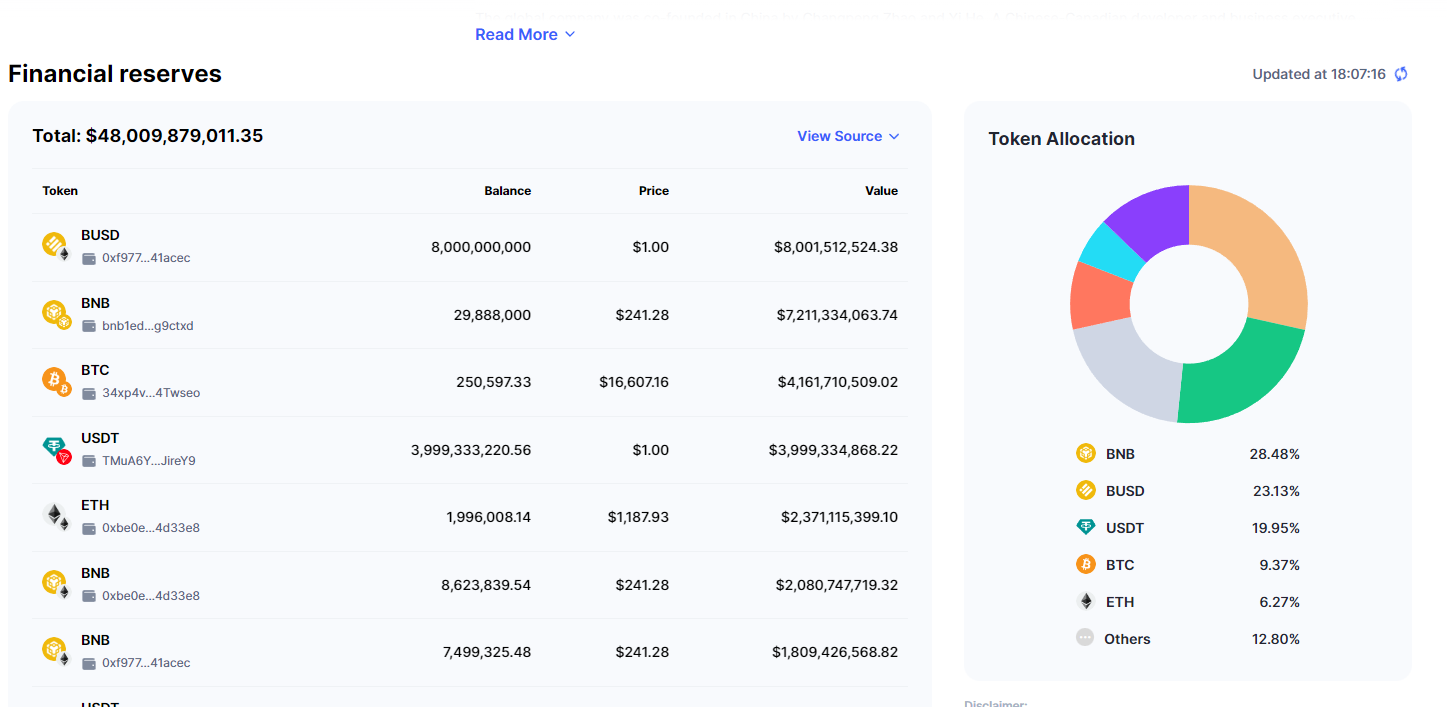The image size is (1447, 707).
Task: Click the wallet icon beside TMuA6Y...JireY9
Action: 89,461
